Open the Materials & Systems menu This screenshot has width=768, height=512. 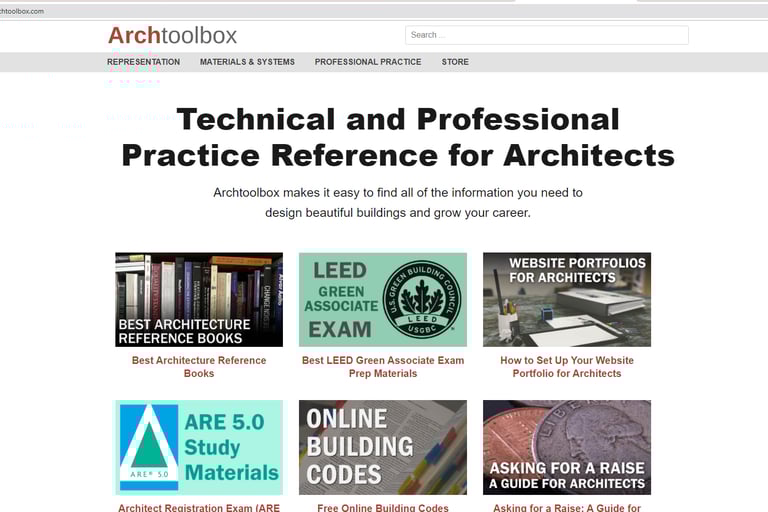tap(247, 62)
